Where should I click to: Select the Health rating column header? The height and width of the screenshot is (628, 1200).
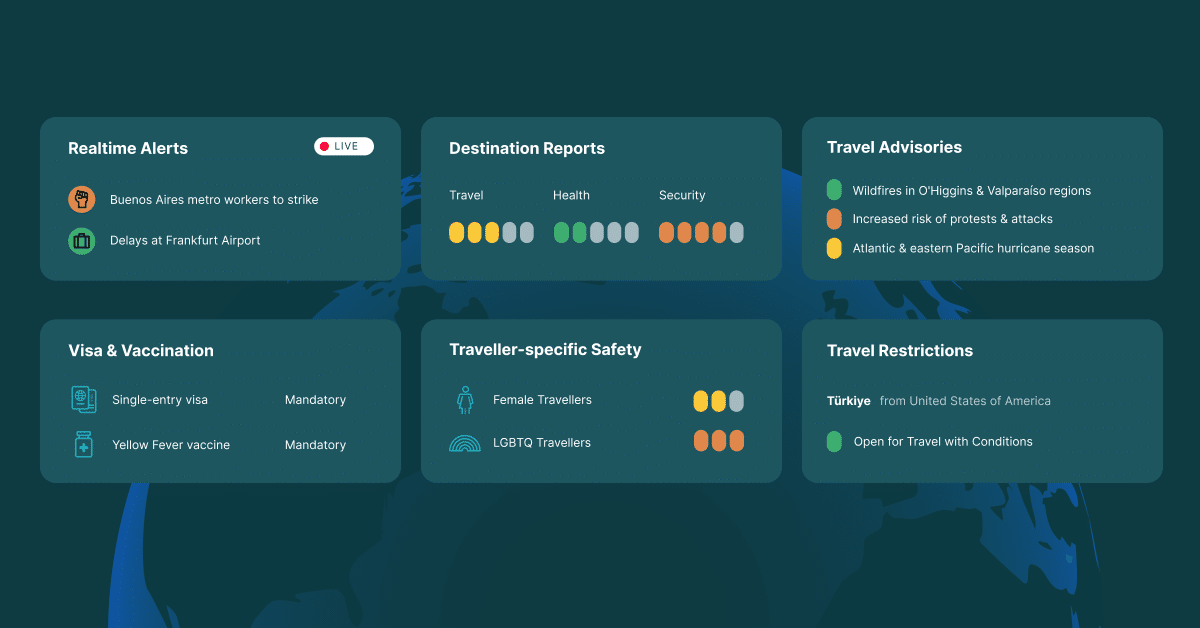pos(571,195)
